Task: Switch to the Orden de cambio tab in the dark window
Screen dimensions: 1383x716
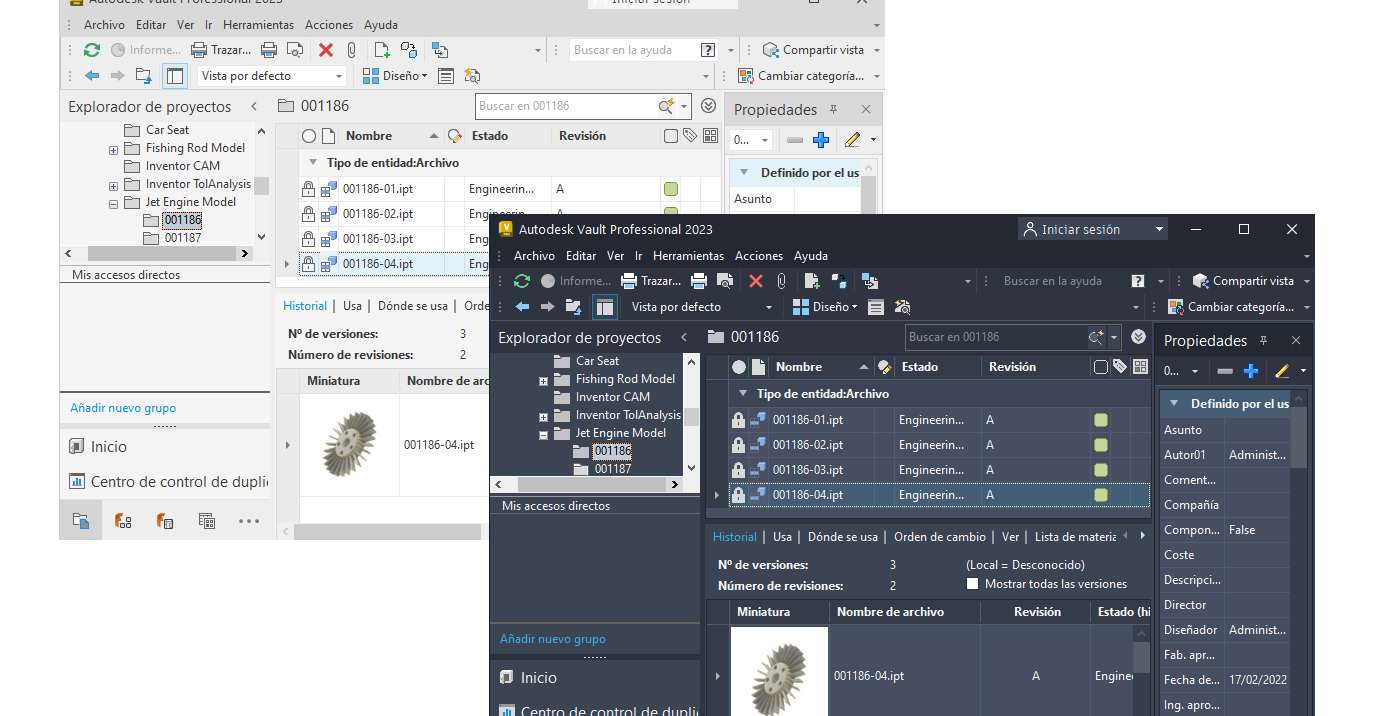Action: (939, 537)
